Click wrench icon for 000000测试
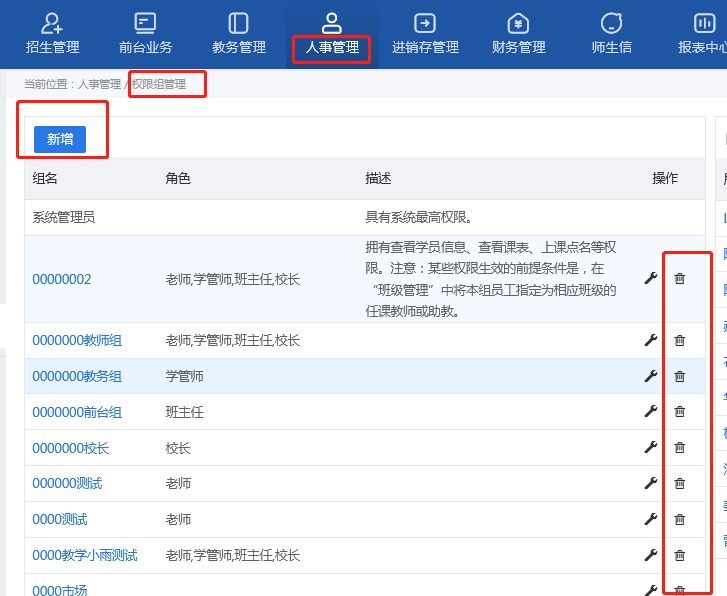The width and height of the screenshot is (727, 596). [651, 483]
